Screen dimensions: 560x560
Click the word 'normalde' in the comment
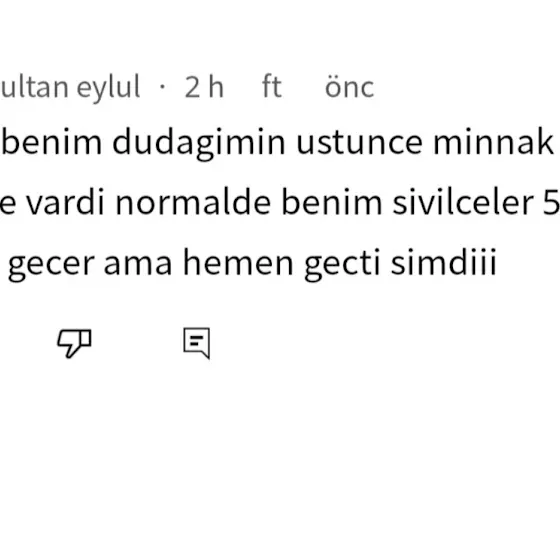point(193,203)
